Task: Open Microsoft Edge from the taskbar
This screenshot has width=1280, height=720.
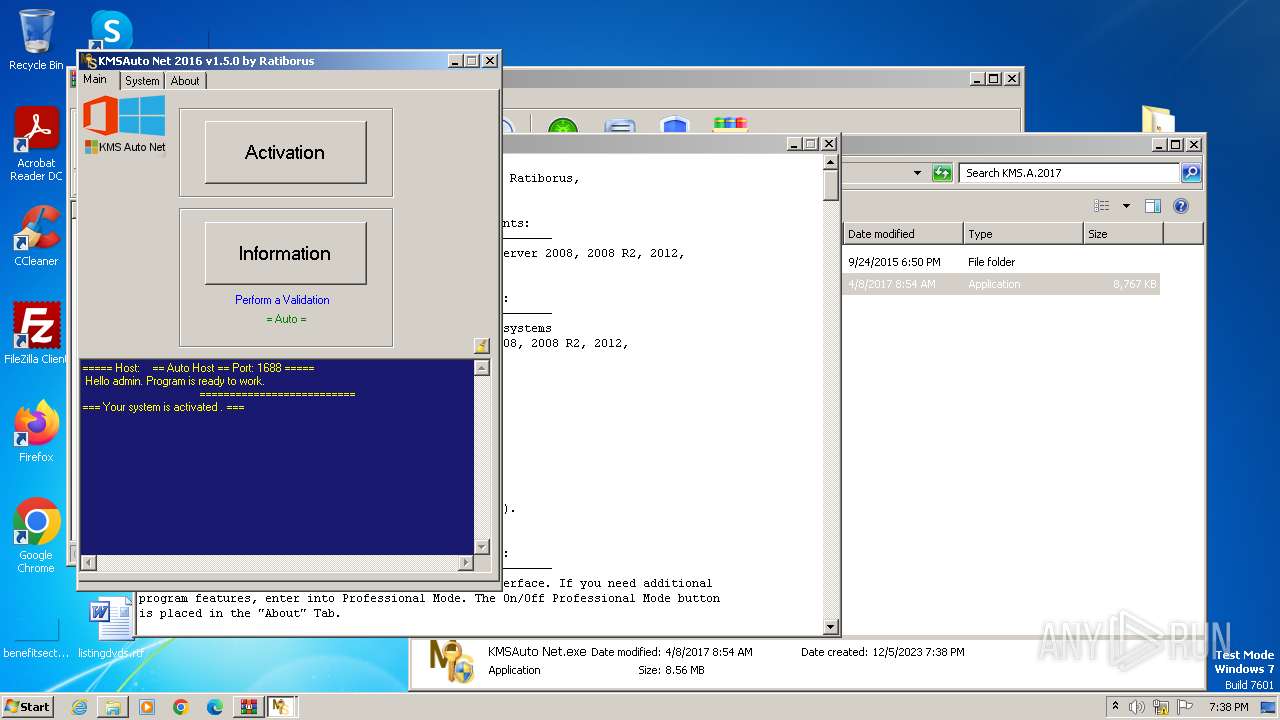Action: [215, 707]
